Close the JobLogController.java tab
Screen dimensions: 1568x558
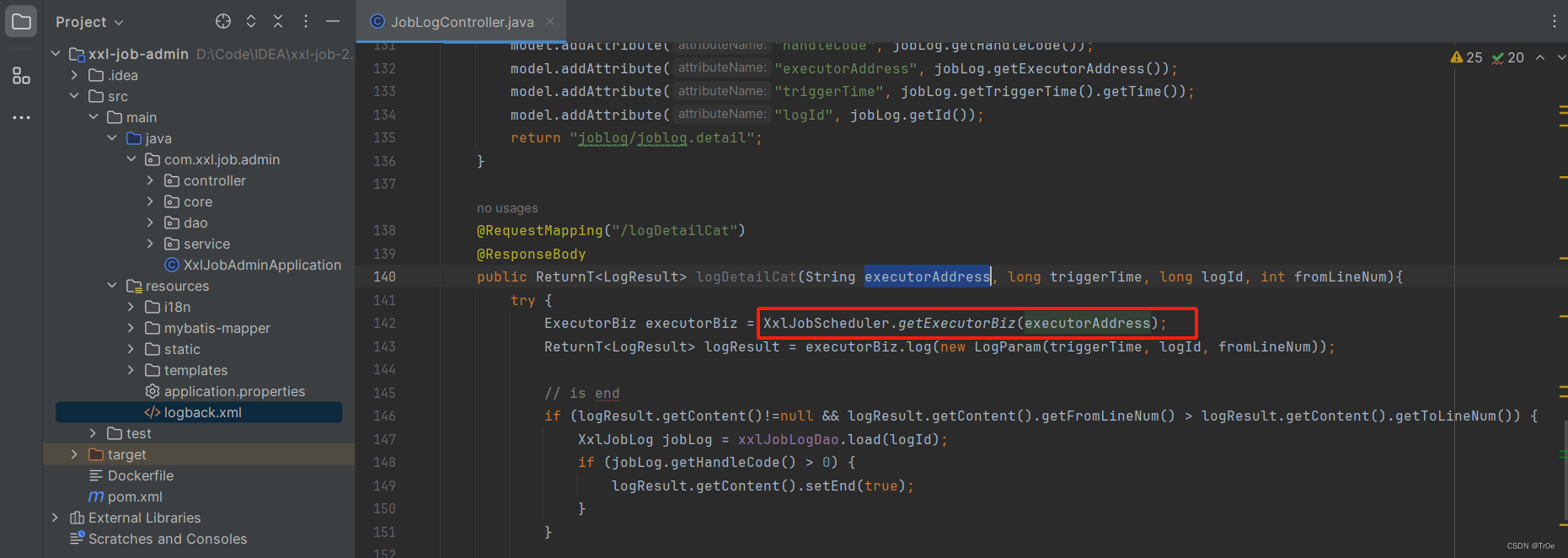tap(550, 21)
